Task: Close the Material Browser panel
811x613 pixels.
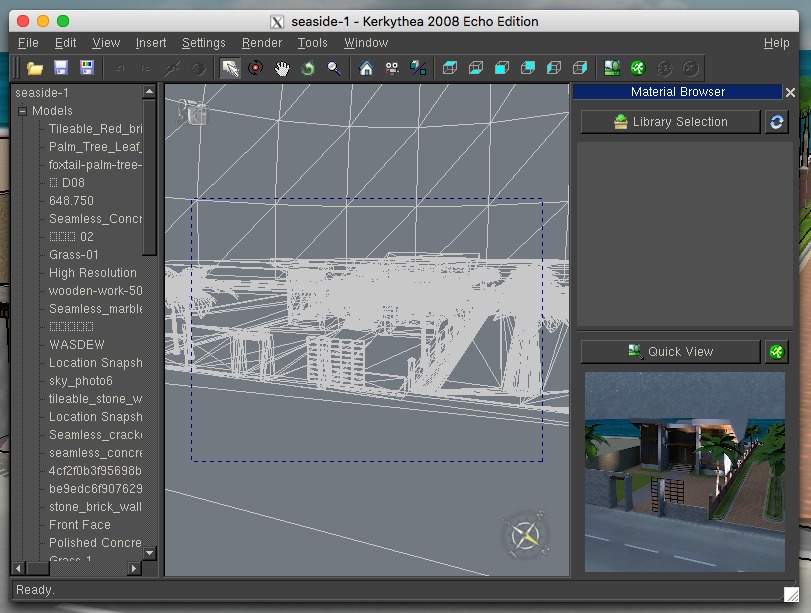Action: tap(790, 93)
